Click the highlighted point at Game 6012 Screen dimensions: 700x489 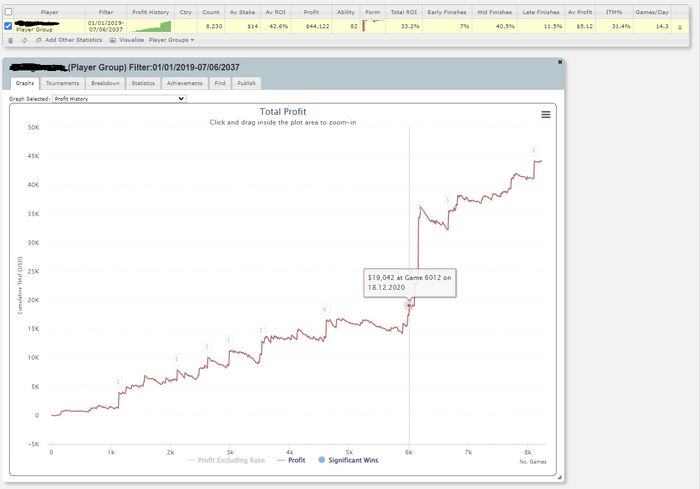(x=408, y=305)
